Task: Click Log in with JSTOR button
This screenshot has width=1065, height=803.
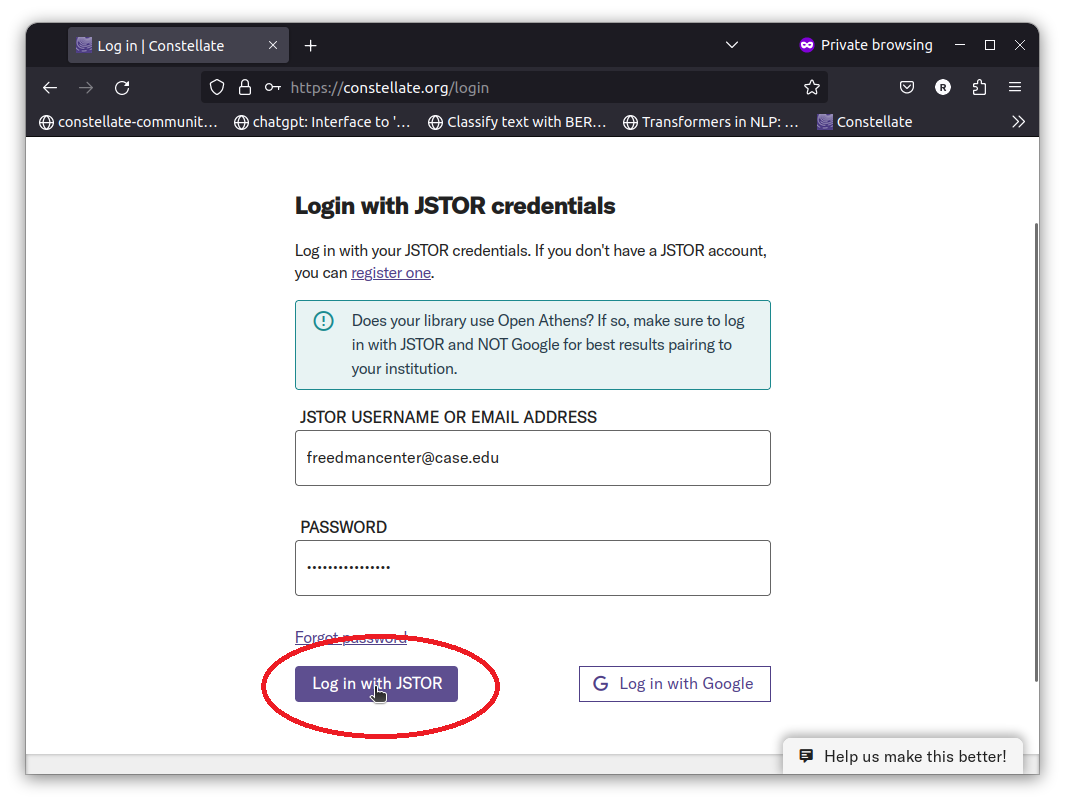Action: [x=376, y=683]
